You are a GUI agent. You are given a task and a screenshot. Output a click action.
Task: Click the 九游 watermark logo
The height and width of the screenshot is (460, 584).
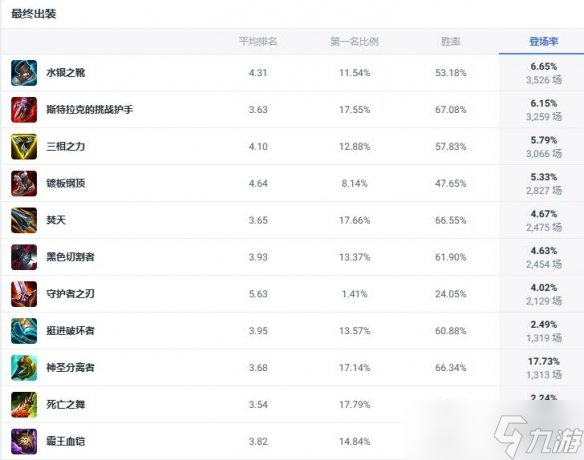539,437
